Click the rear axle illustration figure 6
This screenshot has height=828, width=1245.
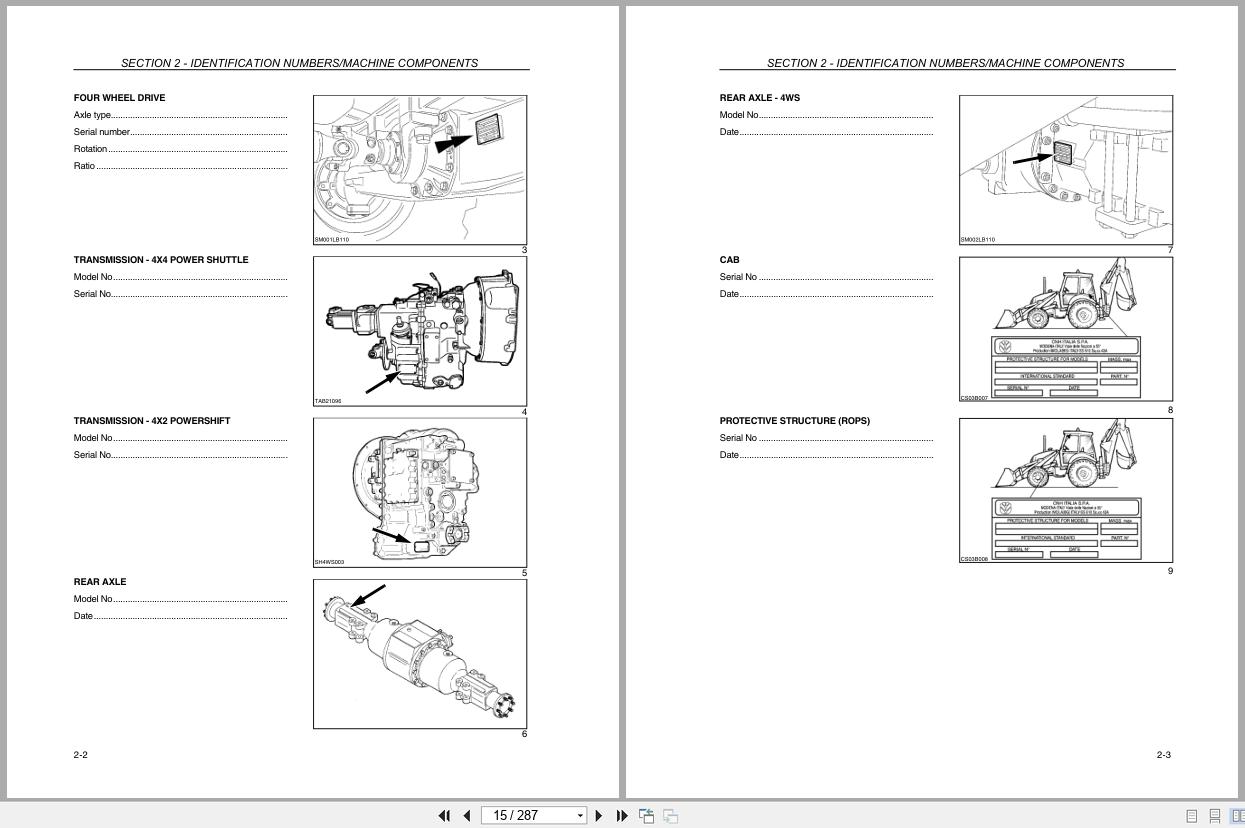coord(420,654)
